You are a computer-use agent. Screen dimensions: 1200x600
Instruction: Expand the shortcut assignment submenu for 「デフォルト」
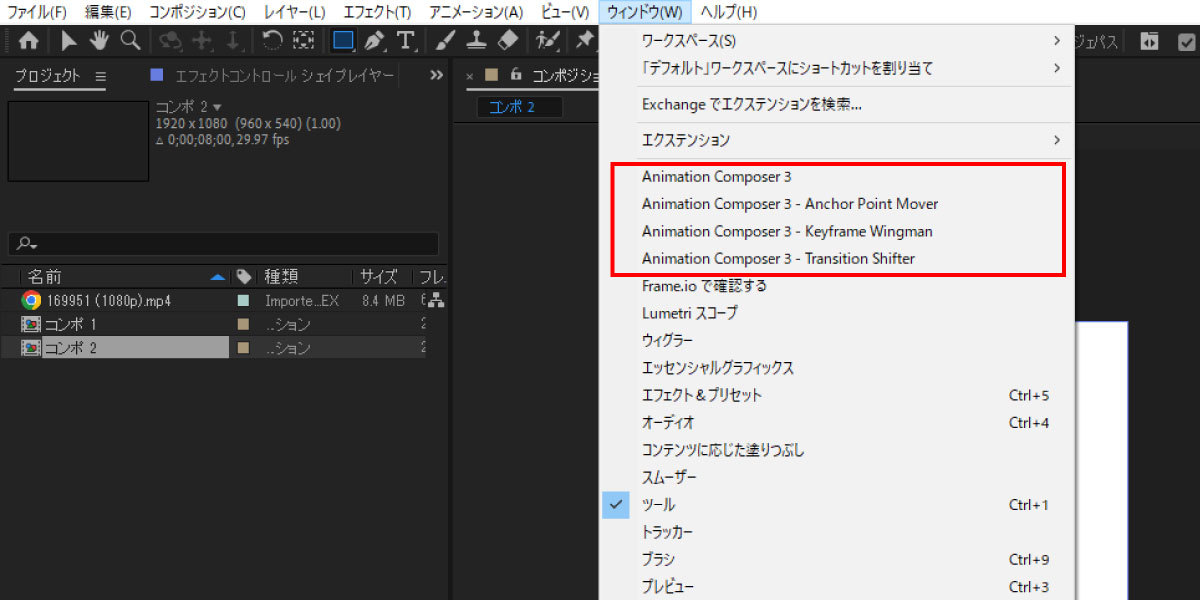click(x=837, y=68)
